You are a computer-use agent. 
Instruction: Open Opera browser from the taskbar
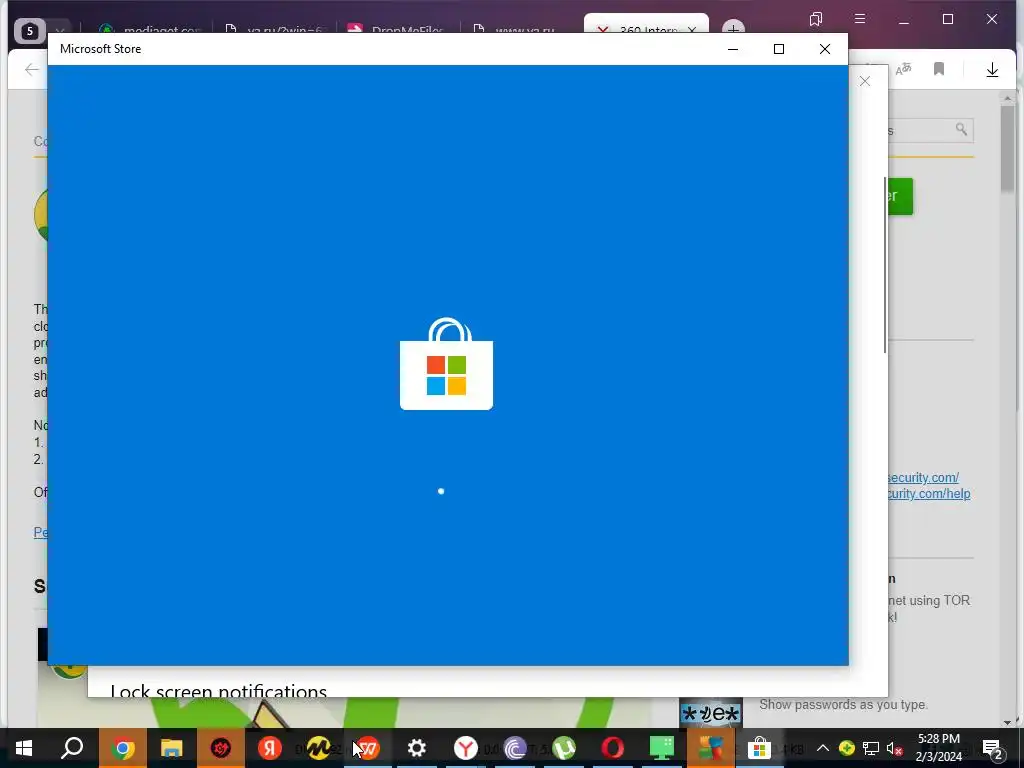coord(613,748)
